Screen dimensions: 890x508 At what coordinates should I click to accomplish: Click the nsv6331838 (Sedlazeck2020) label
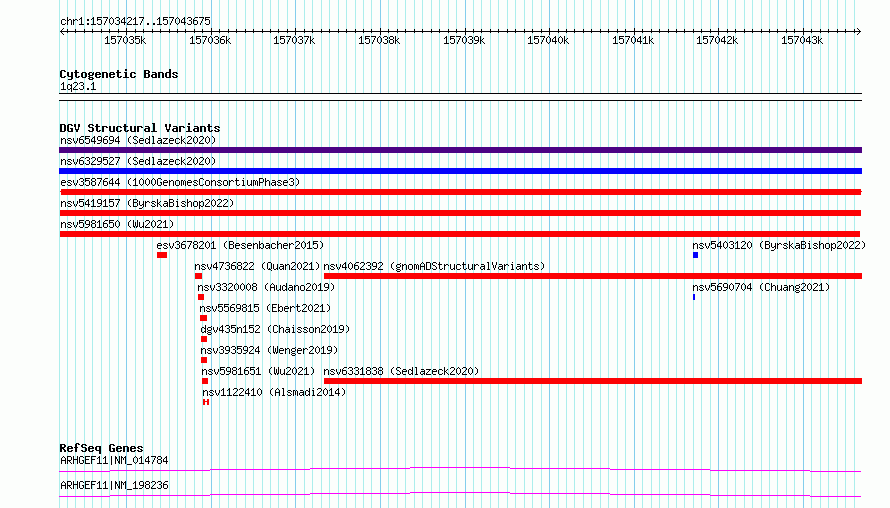click(401, 371)
